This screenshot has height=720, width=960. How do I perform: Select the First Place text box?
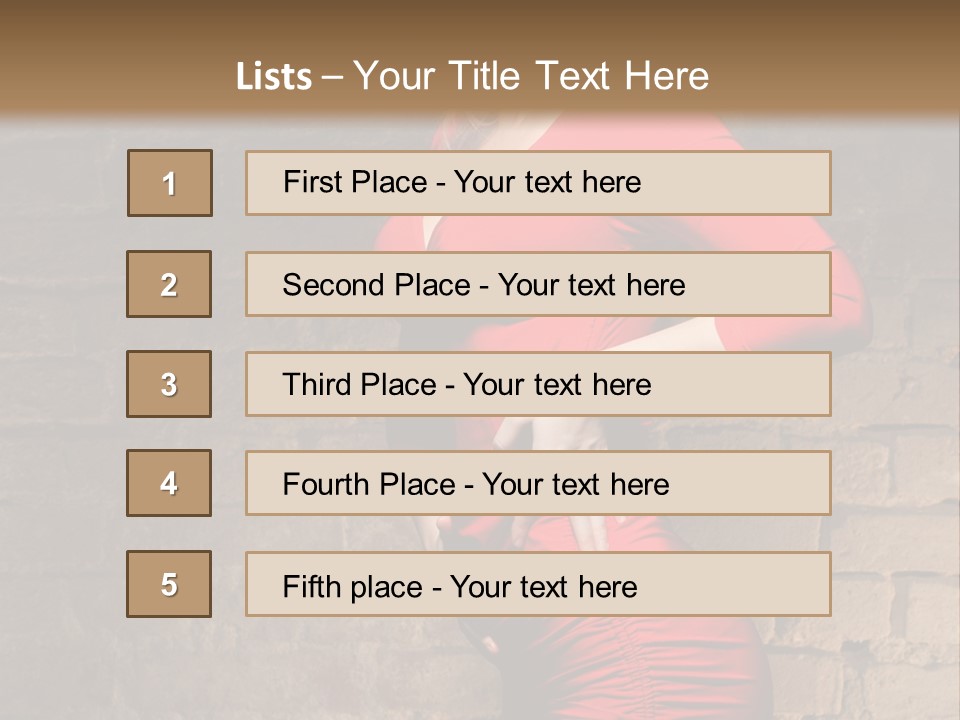538,183
